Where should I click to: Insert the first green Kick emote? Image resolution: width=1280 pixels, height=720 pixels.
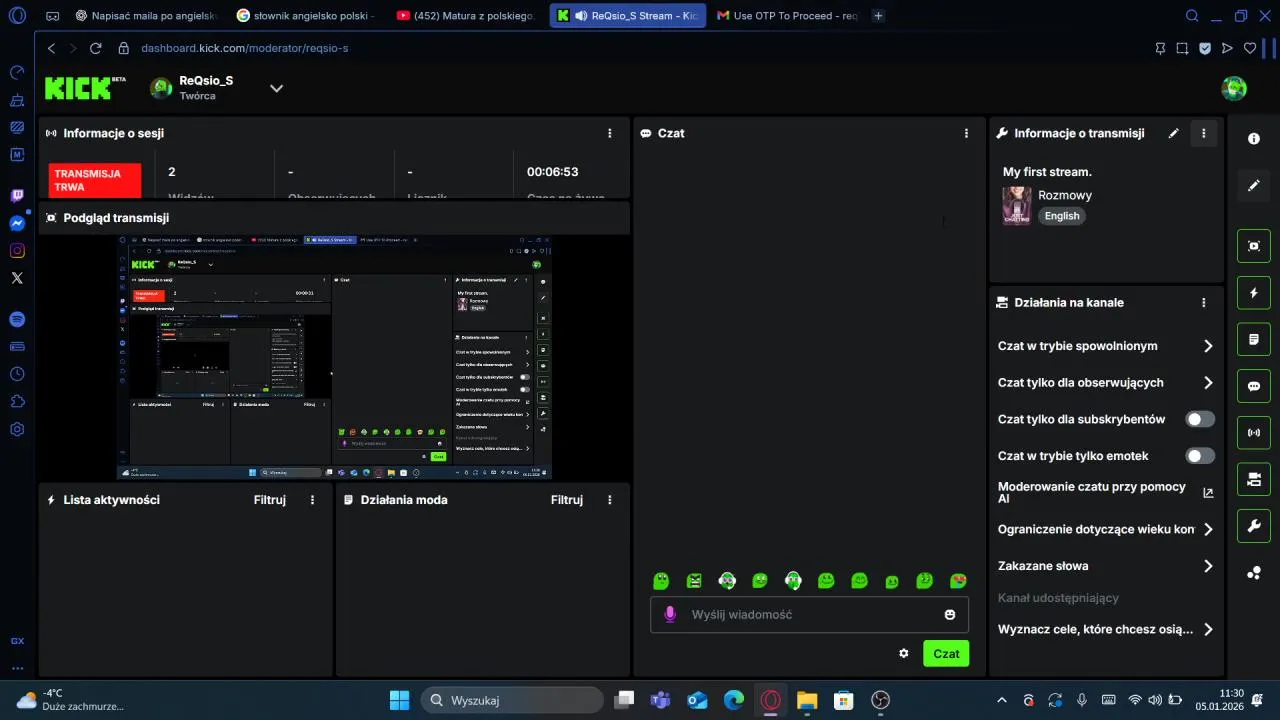coord(661,581)
